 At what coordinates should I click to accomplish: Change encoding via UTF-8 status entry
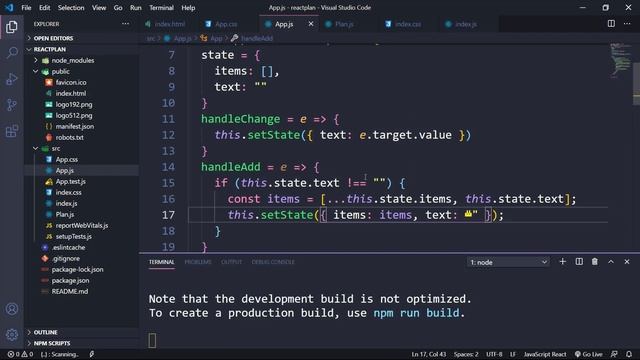point(494,354)
